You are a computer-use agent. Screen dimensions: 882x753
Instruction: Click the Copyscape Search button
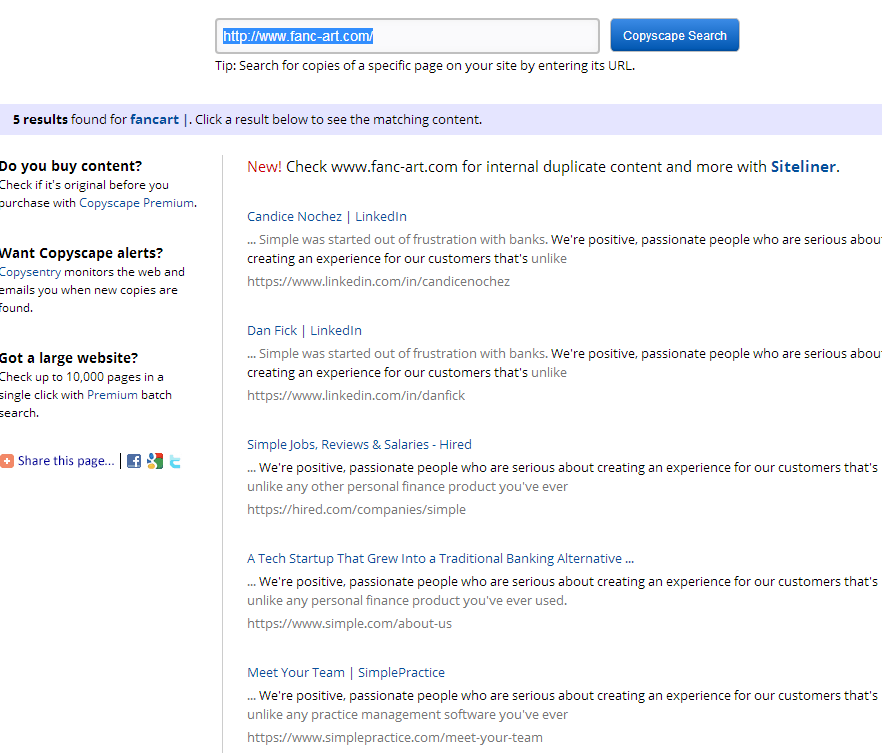pos(674,35)
